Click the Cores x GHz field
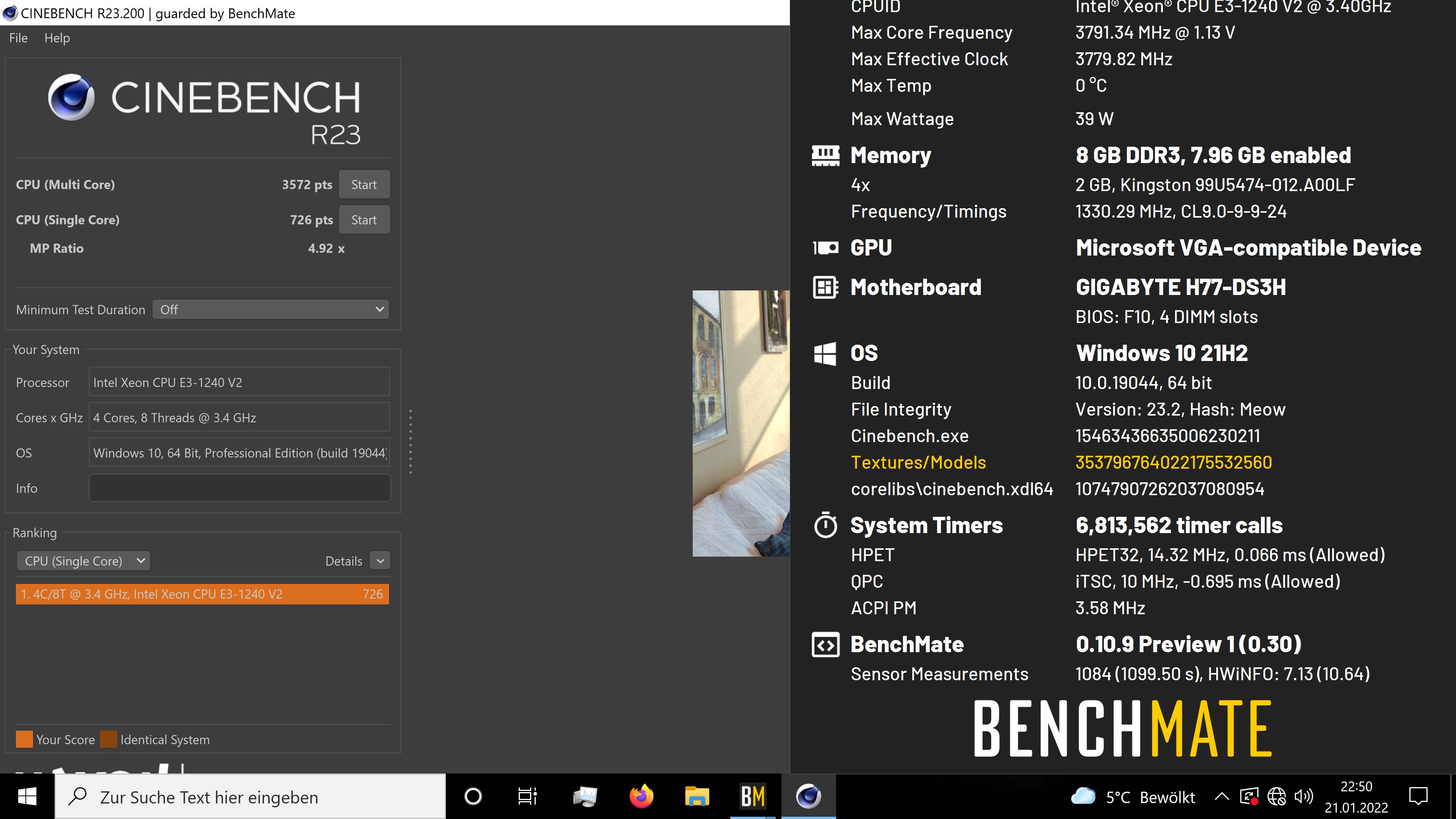 pyautogui.click(x=240, y=418)
